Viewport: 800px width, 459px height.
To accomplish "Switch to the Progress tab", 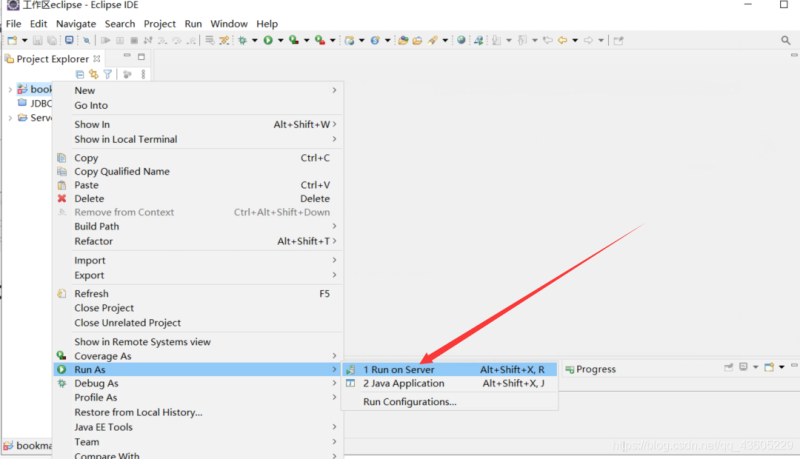I will click(x=591, y=369).
